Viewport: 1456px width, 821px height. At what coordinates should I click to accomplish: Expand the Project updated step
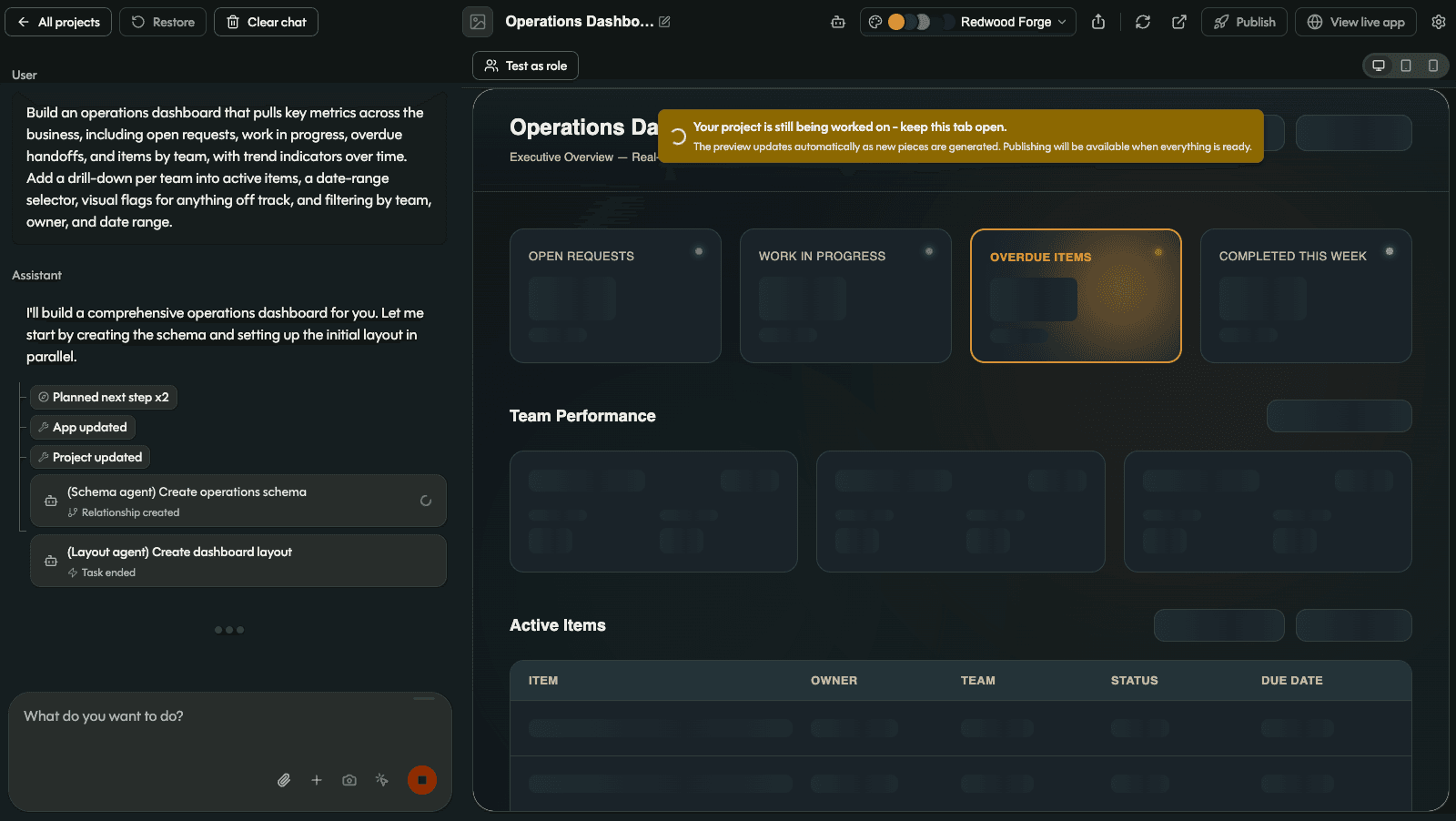[90, 457]
